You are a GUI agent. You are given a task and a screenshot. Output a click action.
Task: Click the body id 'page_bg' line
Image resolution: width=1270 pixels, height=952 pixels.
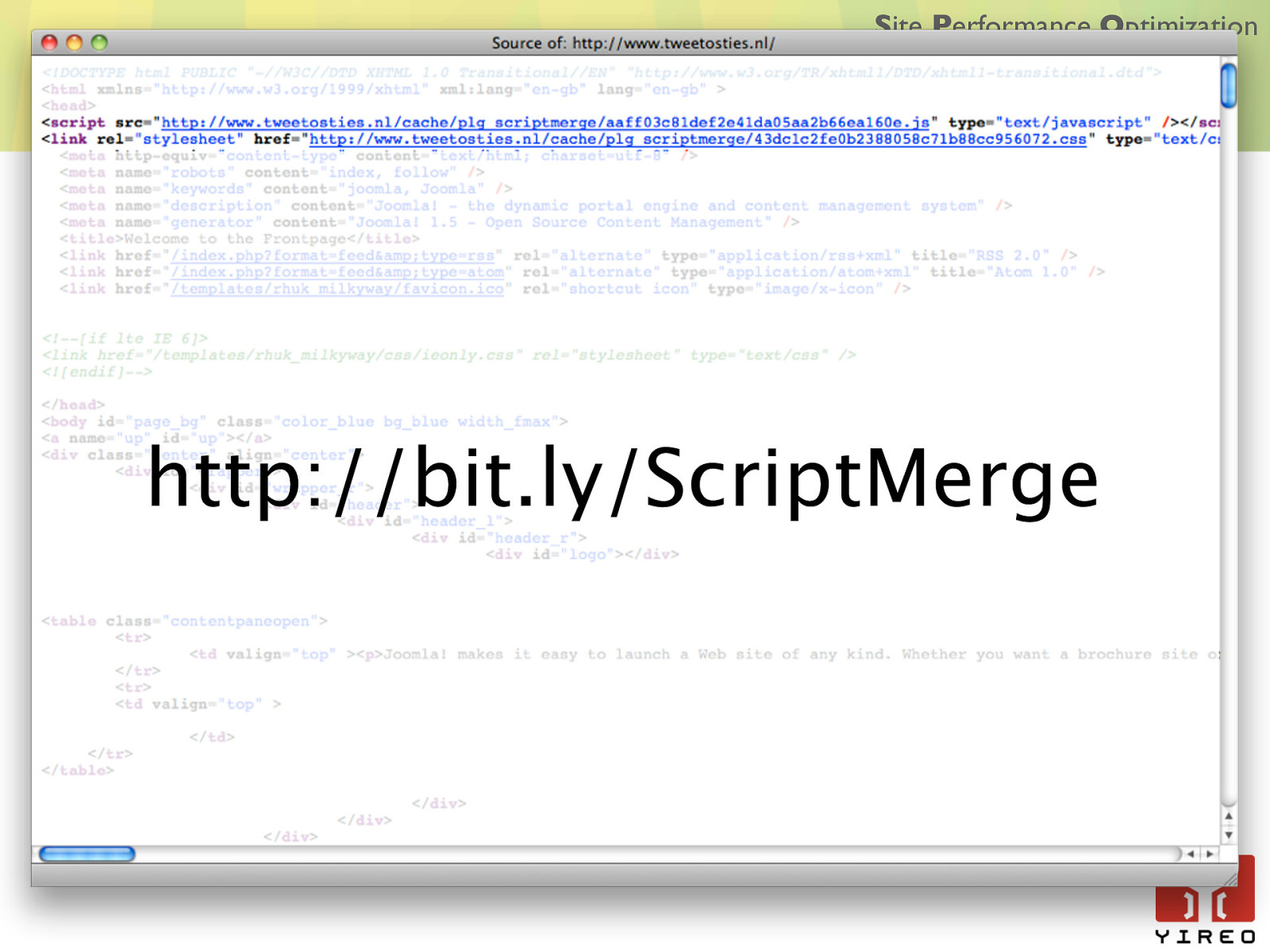pos(305,421)
